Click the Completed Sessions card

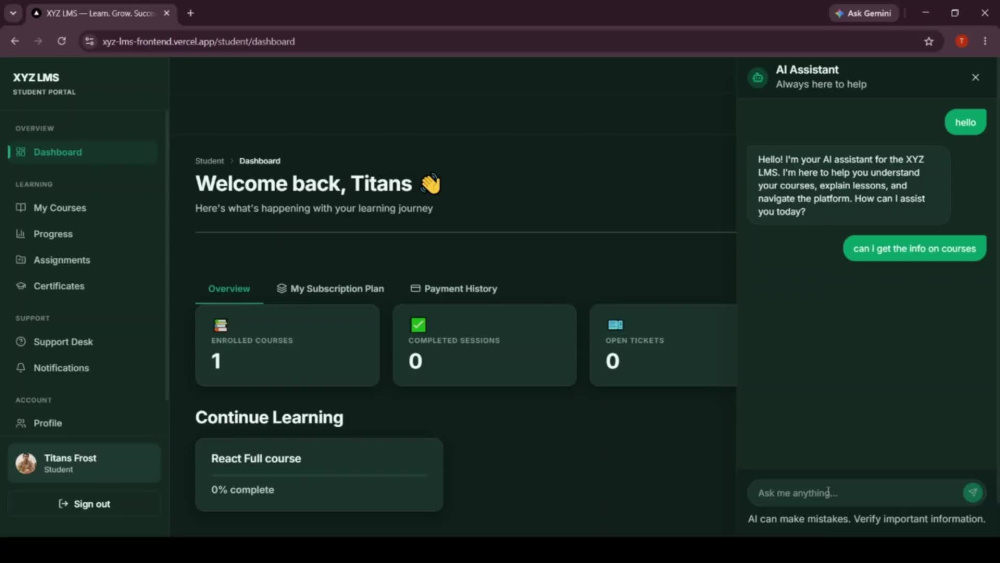click(x=485, y=345)
